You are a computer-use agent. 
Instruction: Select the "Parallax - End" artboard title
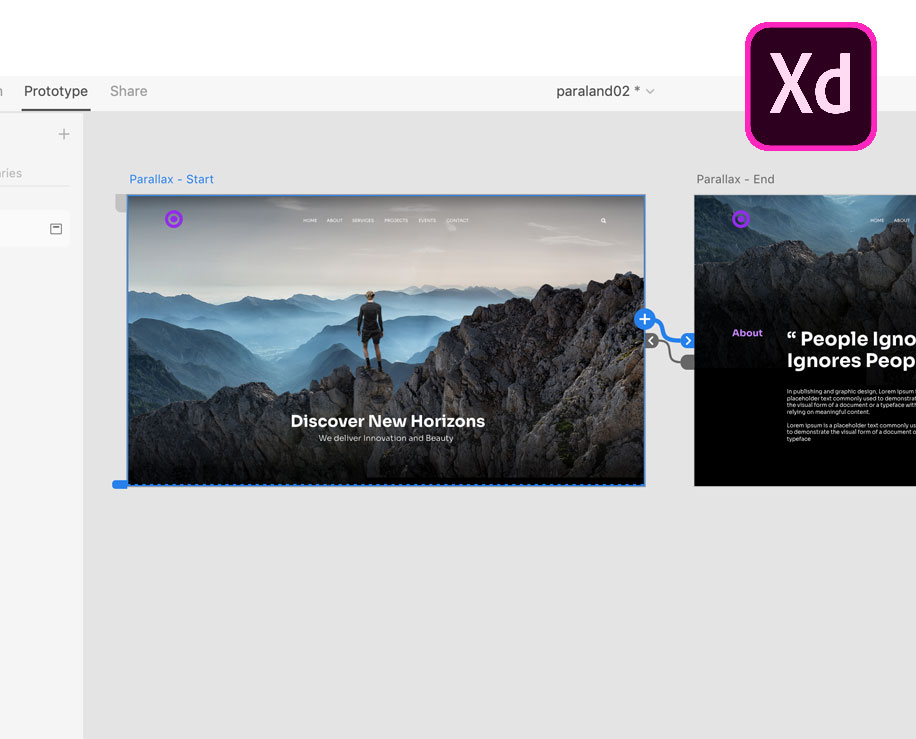point(735,179)
